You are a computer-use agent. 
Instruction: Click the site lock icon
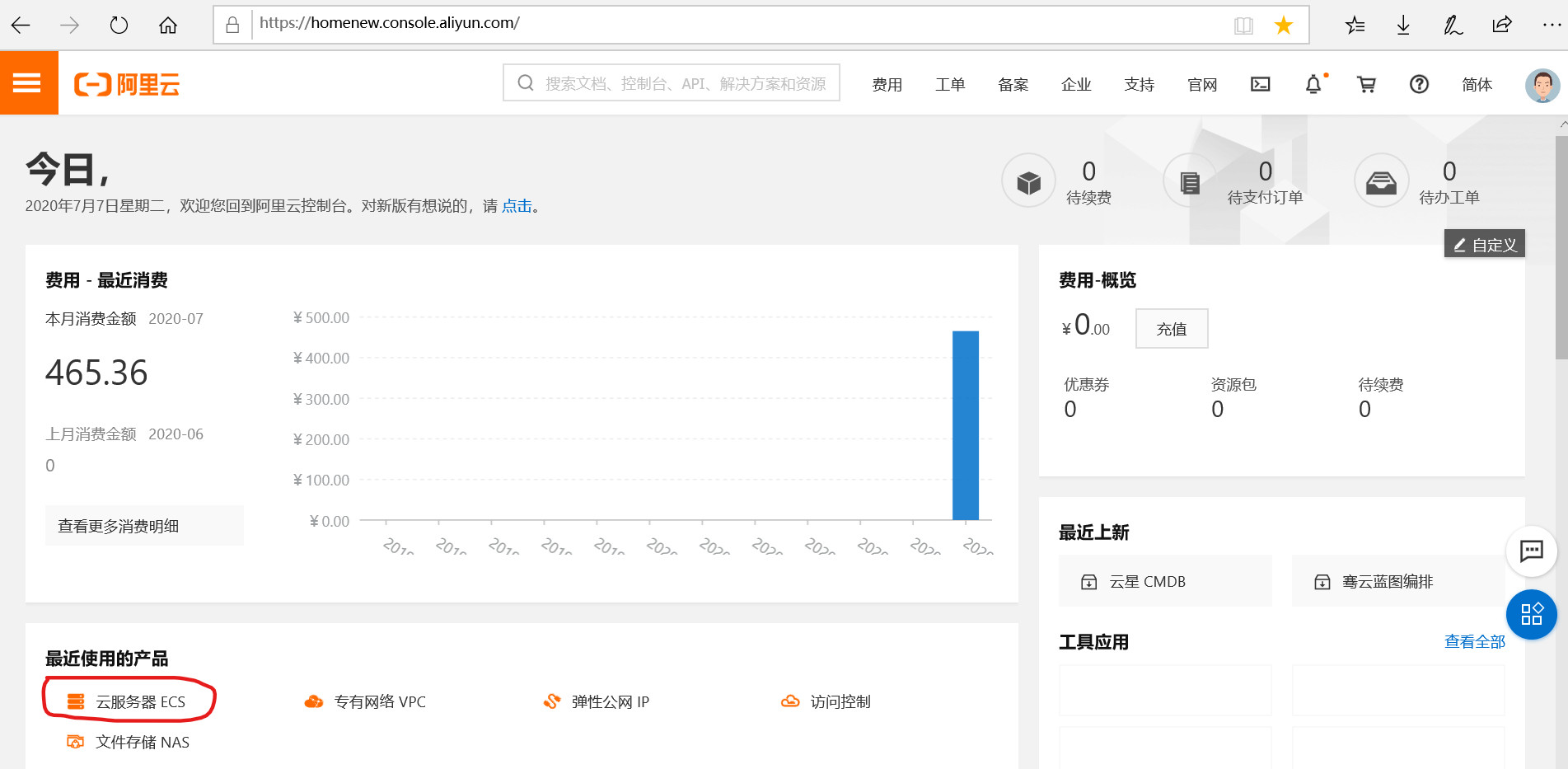click(232, 25)
